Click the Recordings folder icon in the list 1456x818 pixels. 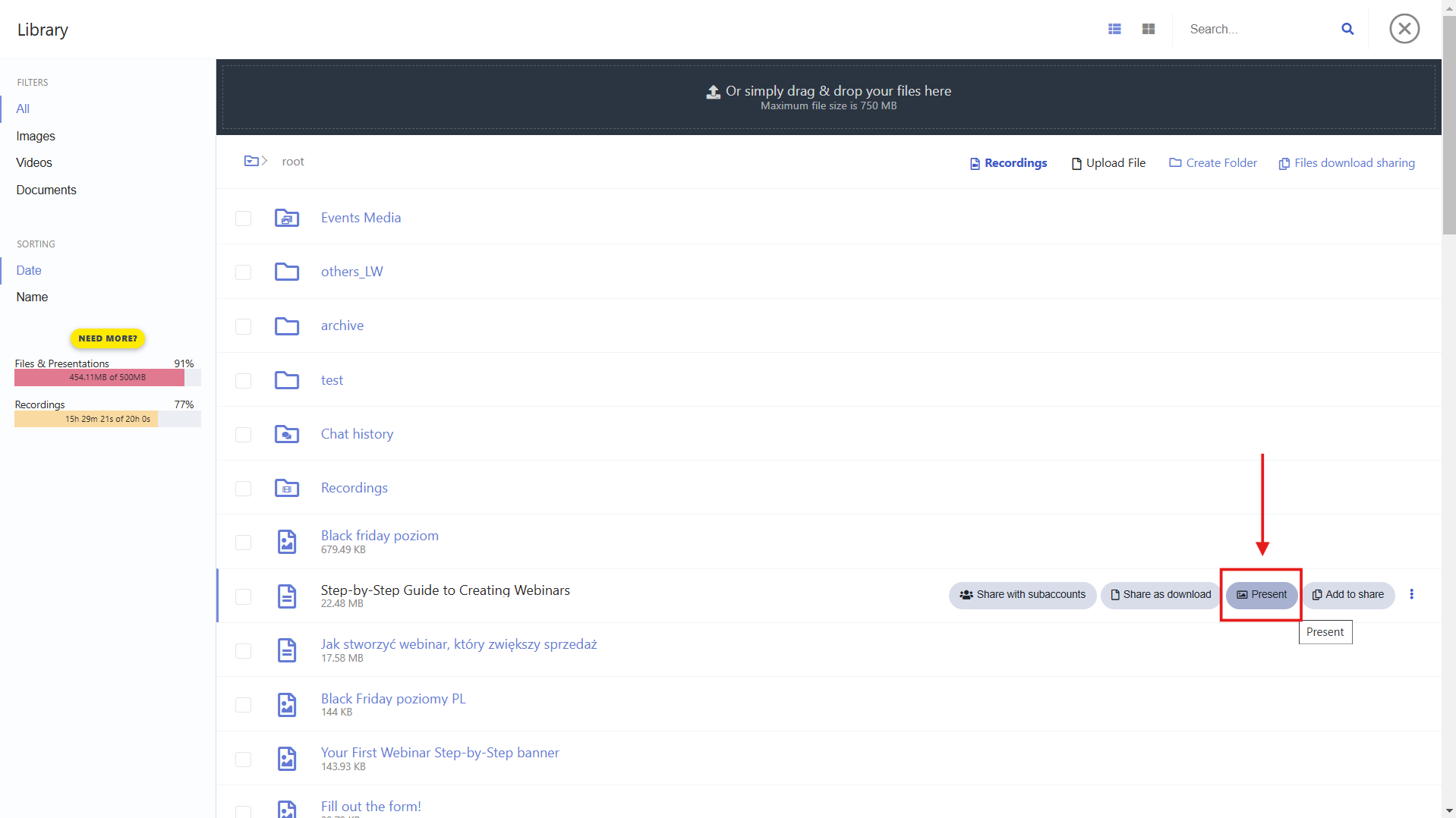287,488
